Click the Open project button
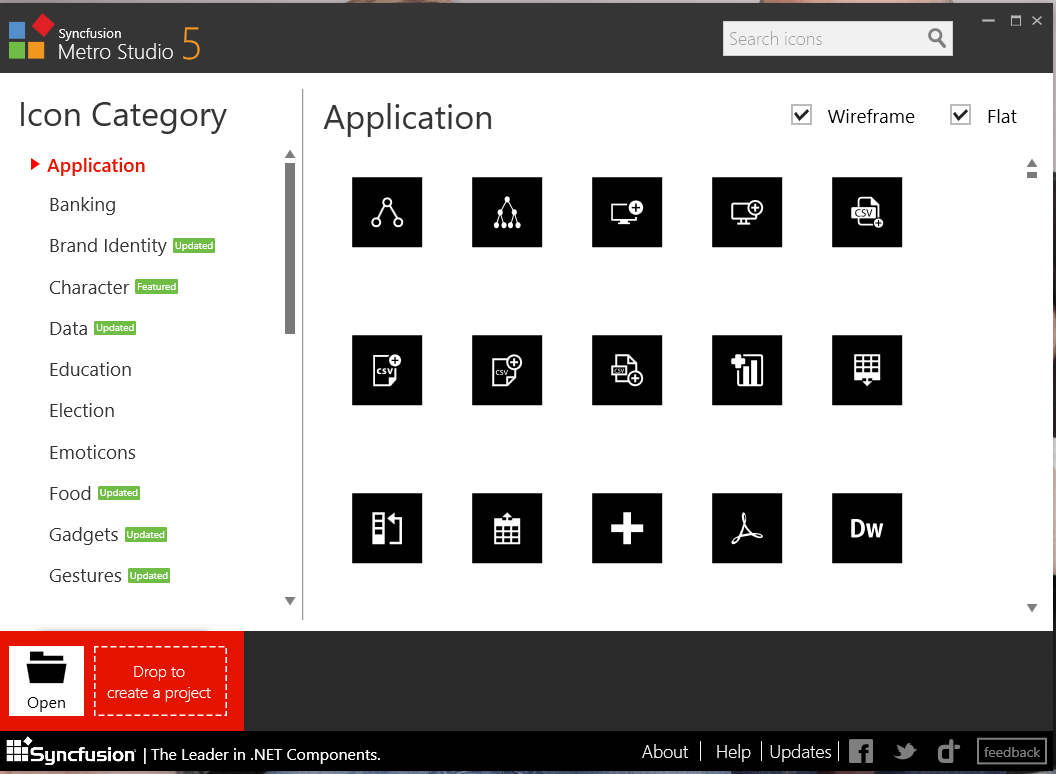Viewport: 1056px width, 774px height. tap(46, 680)
